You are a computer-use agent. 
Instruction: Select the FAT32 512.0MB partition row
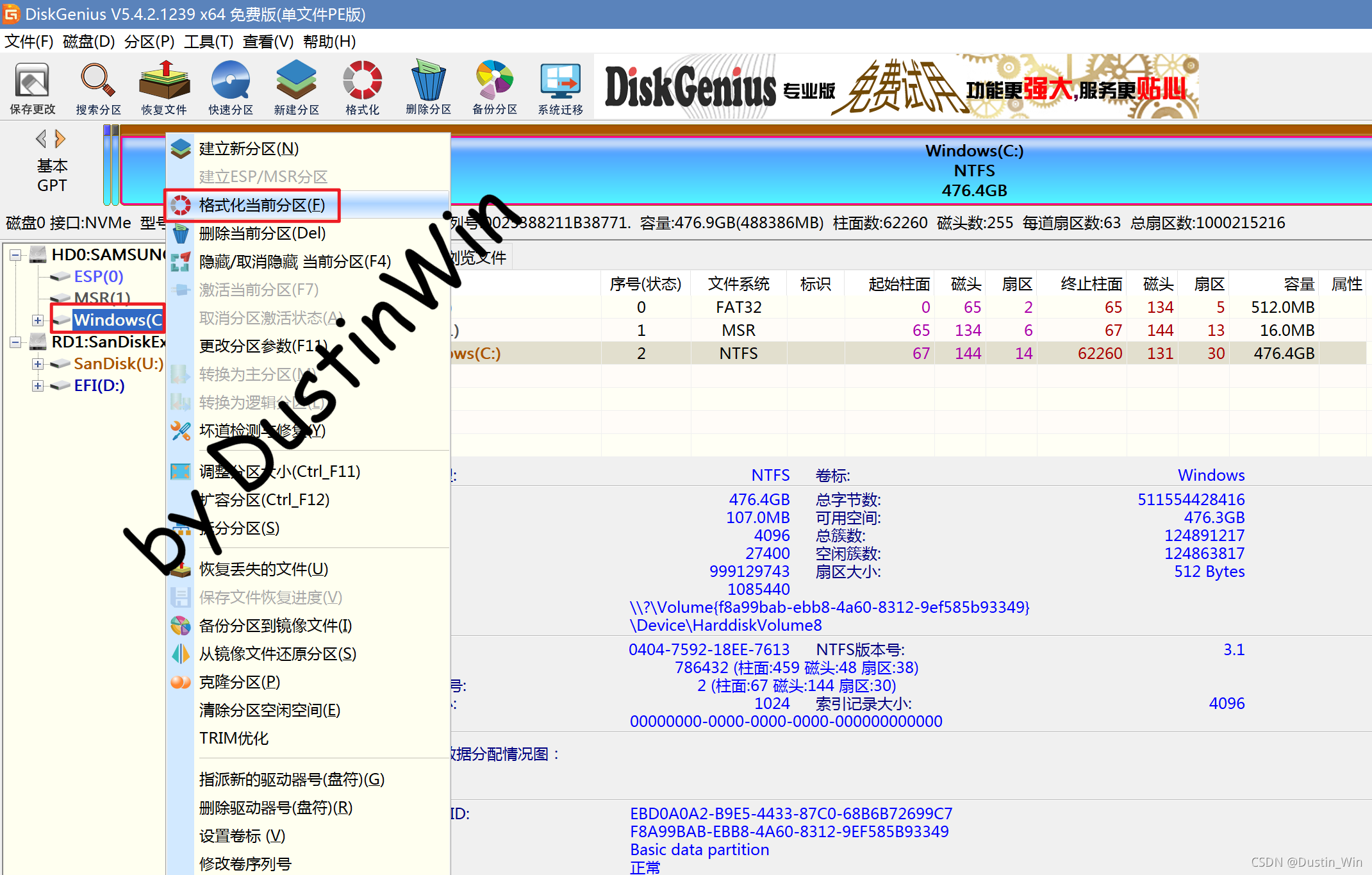(x=907, y=308)
